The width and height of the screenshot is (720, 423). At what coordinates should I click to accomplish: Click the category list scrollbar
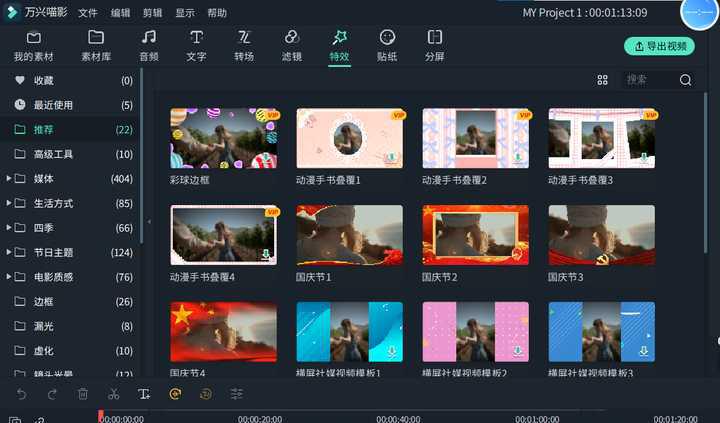142,156
